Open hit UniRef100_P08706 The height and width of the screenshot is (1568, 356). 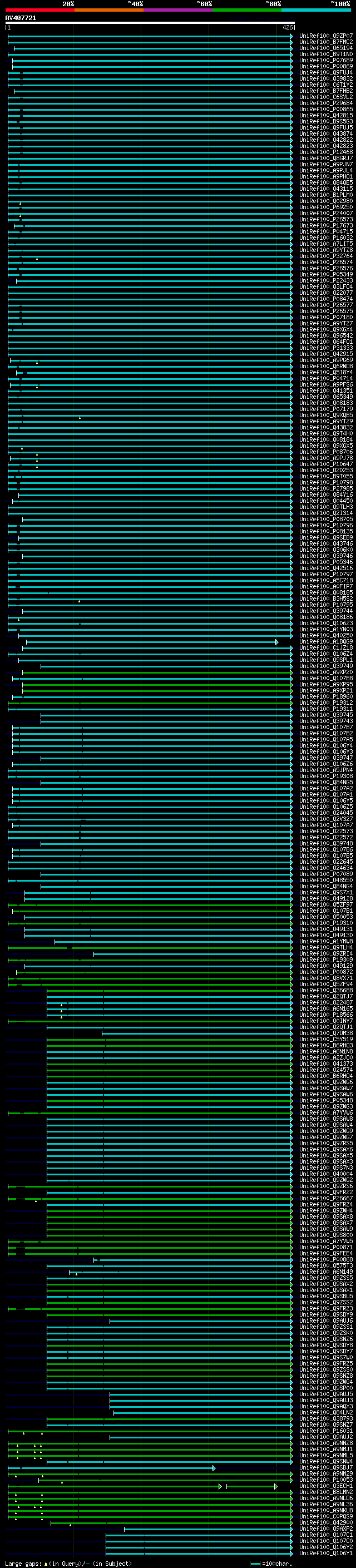326,452
